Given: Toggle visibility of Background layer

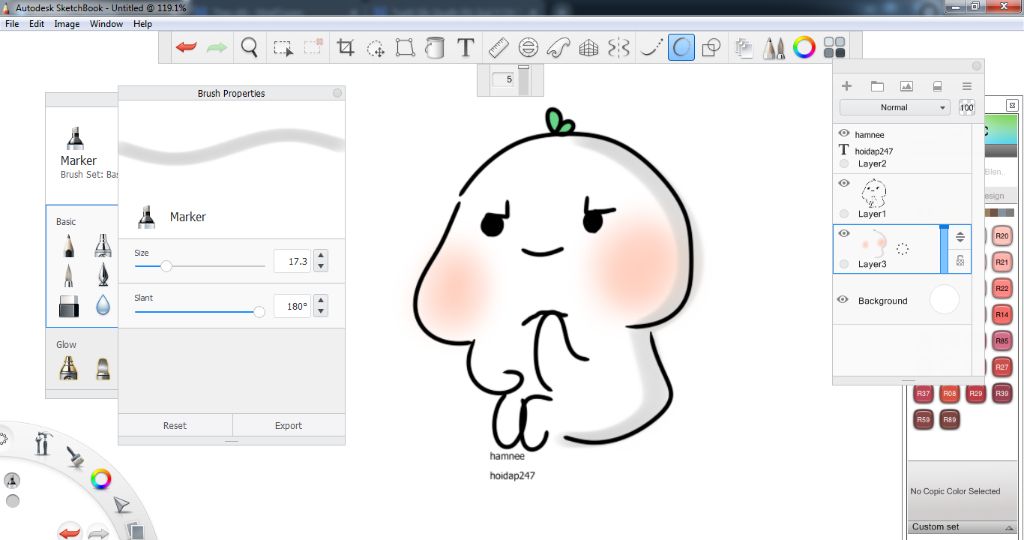Looking at the screenshot, I should [x=843, y=300].
